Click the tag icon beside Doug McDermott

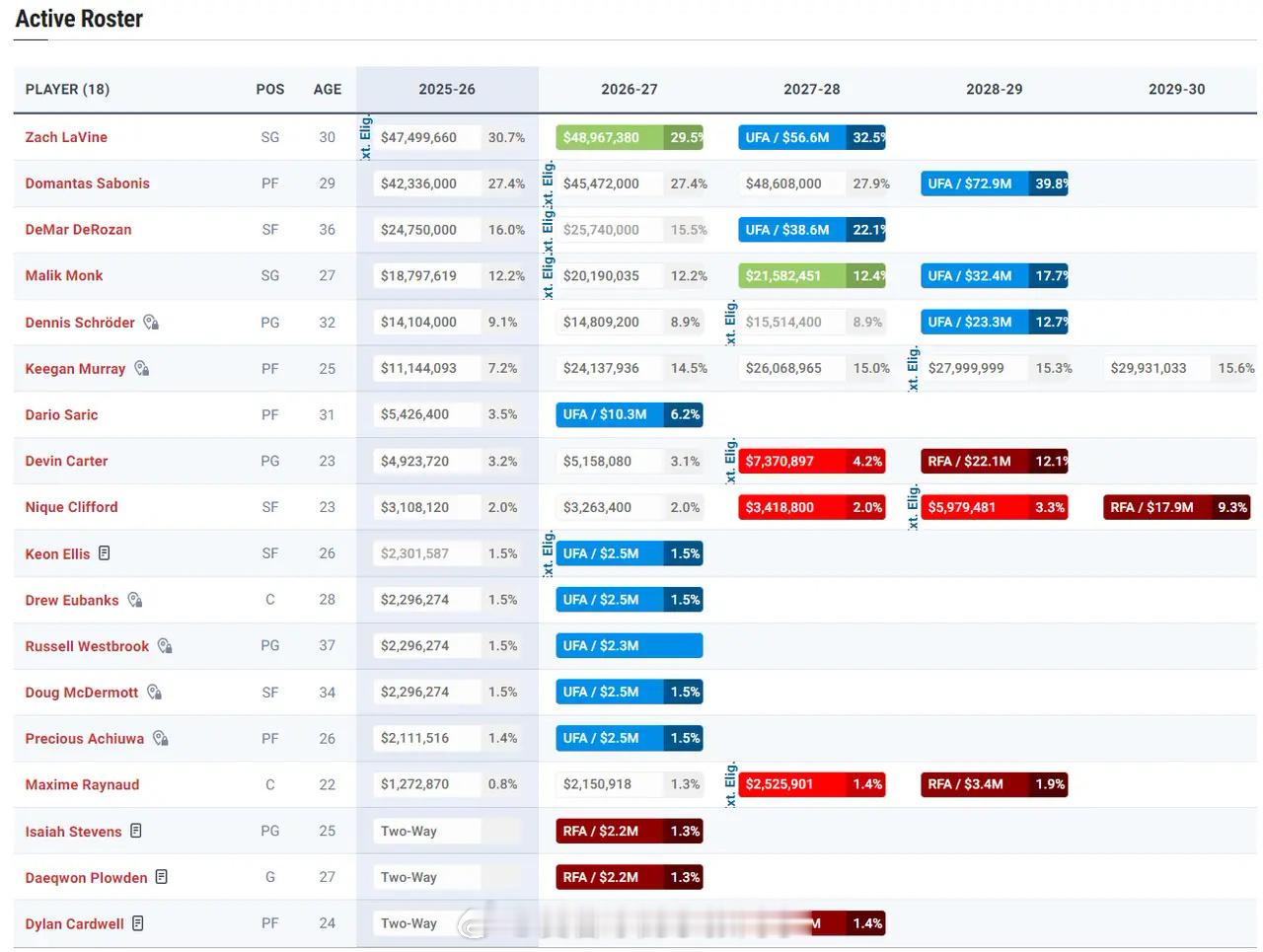[154, 692]
